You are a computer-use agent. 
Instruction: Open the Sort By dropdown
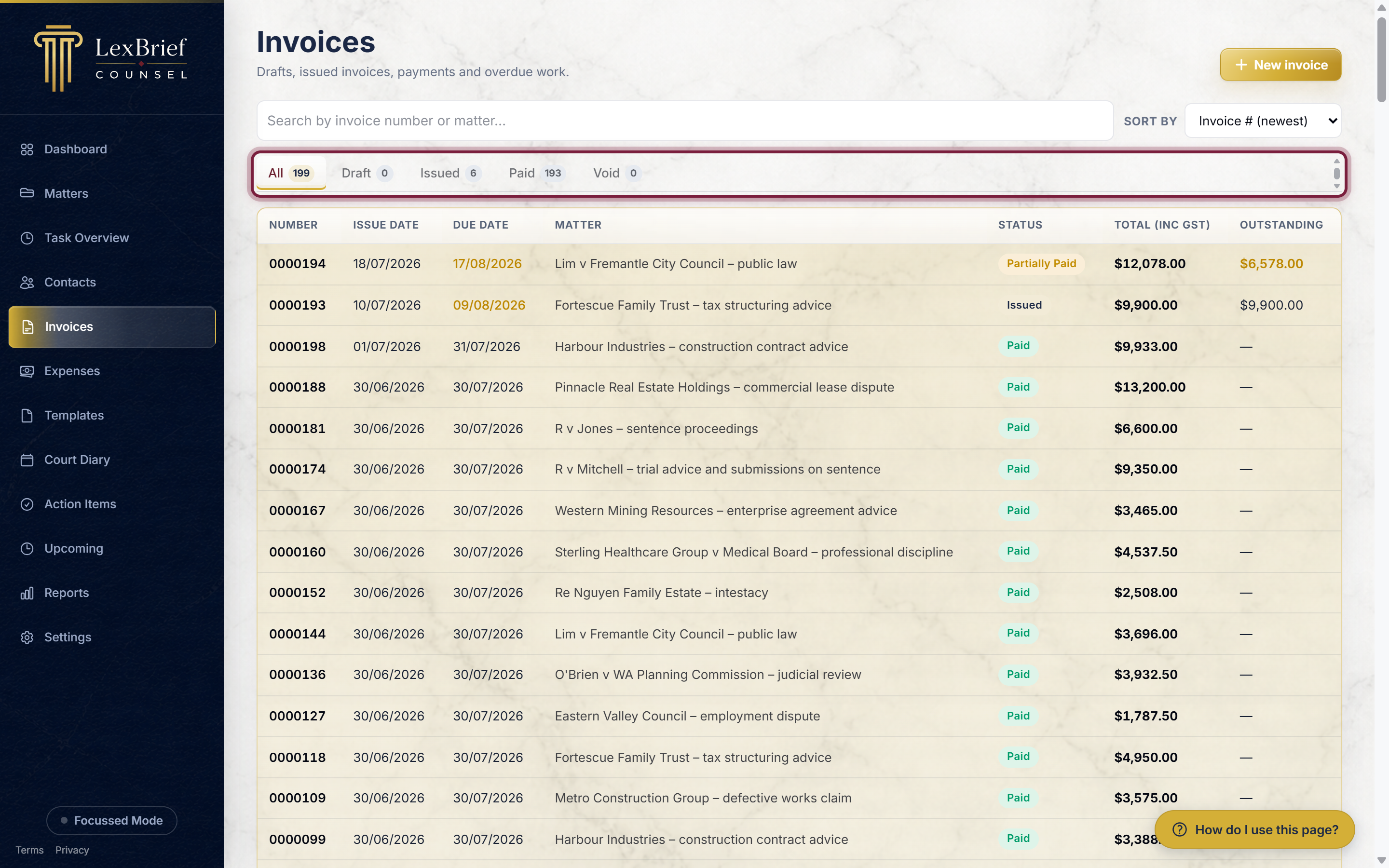1263,121
